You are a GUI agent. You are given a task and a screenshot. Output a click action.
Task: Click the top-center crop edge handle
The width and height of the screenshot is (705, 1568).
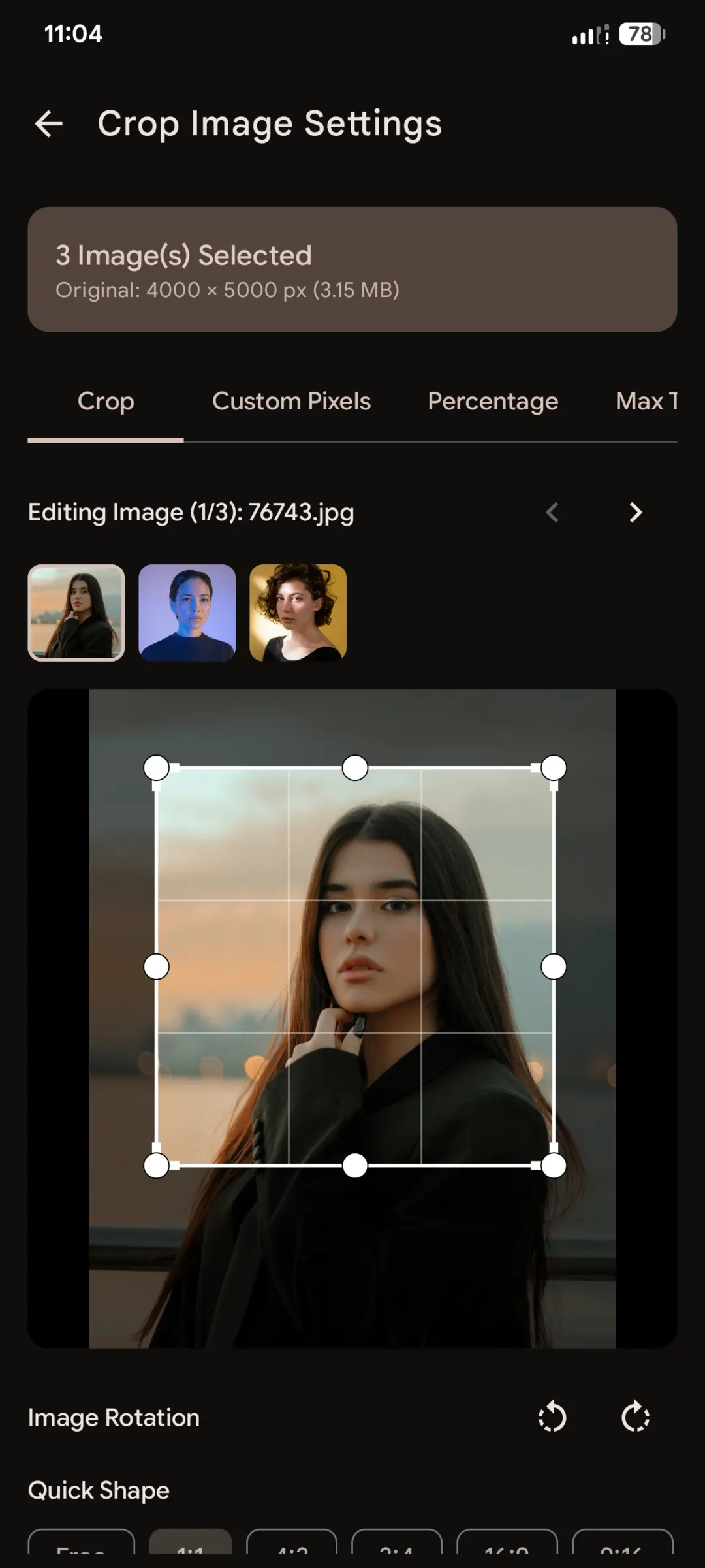tap(355, 768)
